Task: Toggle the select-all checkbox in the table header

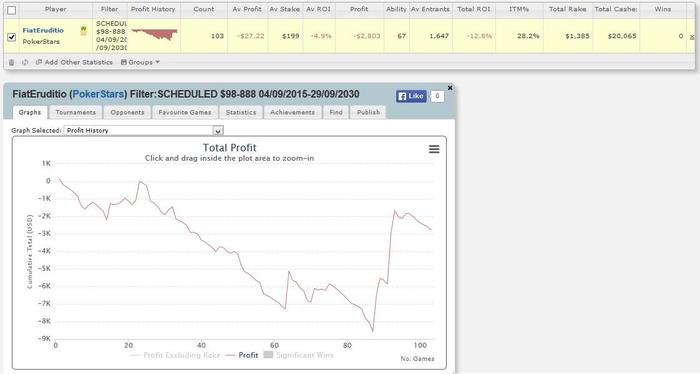Action: [x=12, y=10]
